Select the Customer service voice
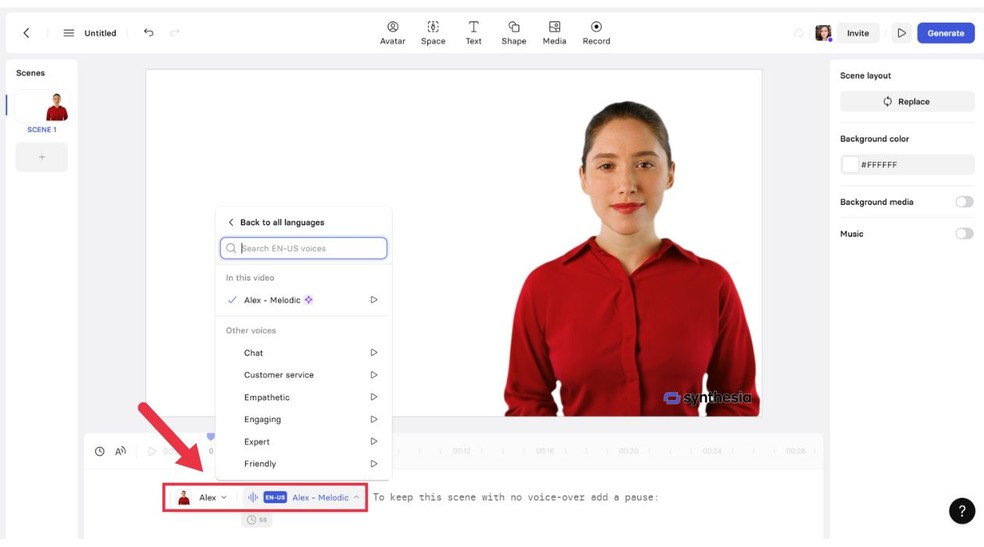Screen dimensions: 984x547 click(x=279, y=375)
